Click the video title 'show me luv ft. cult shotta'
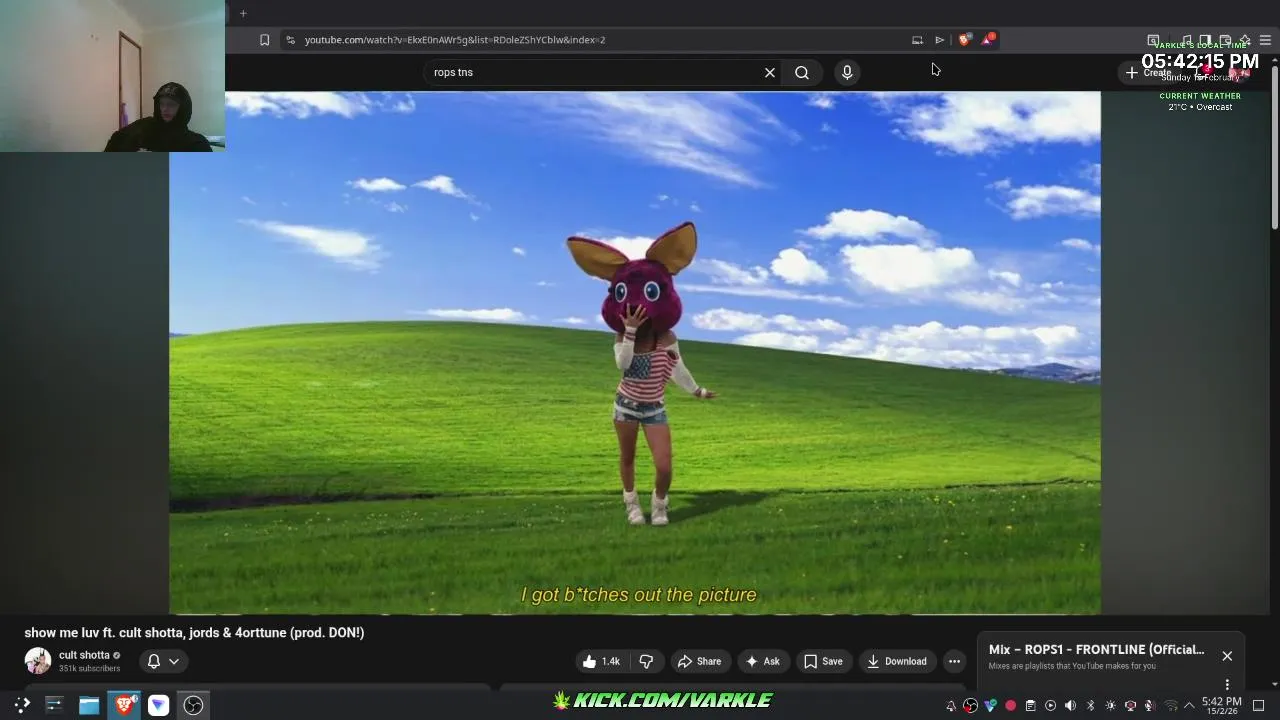Screen dimensions: 1280x720 tap(194, 633)
